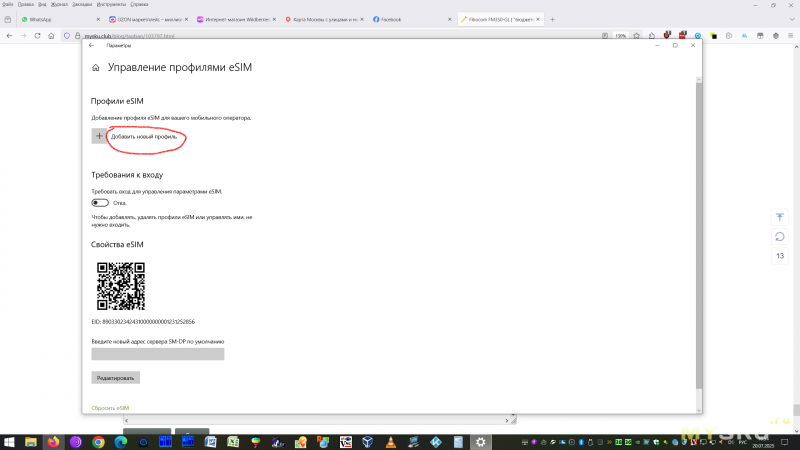Click the horizontal scrollbar's right arrow
Viewport: 800px width, 450px height.
pos(507,420)
